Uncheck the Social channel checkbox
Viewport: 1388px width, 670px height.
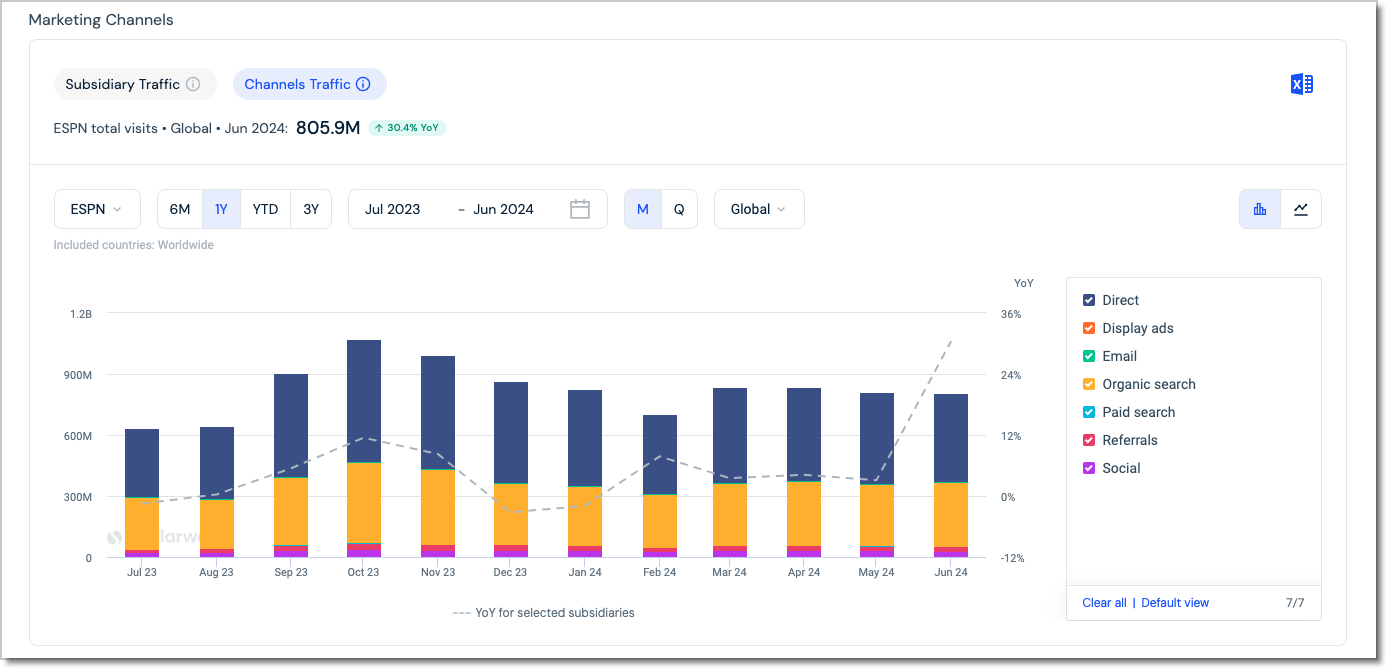click(x=1089, y=468)
